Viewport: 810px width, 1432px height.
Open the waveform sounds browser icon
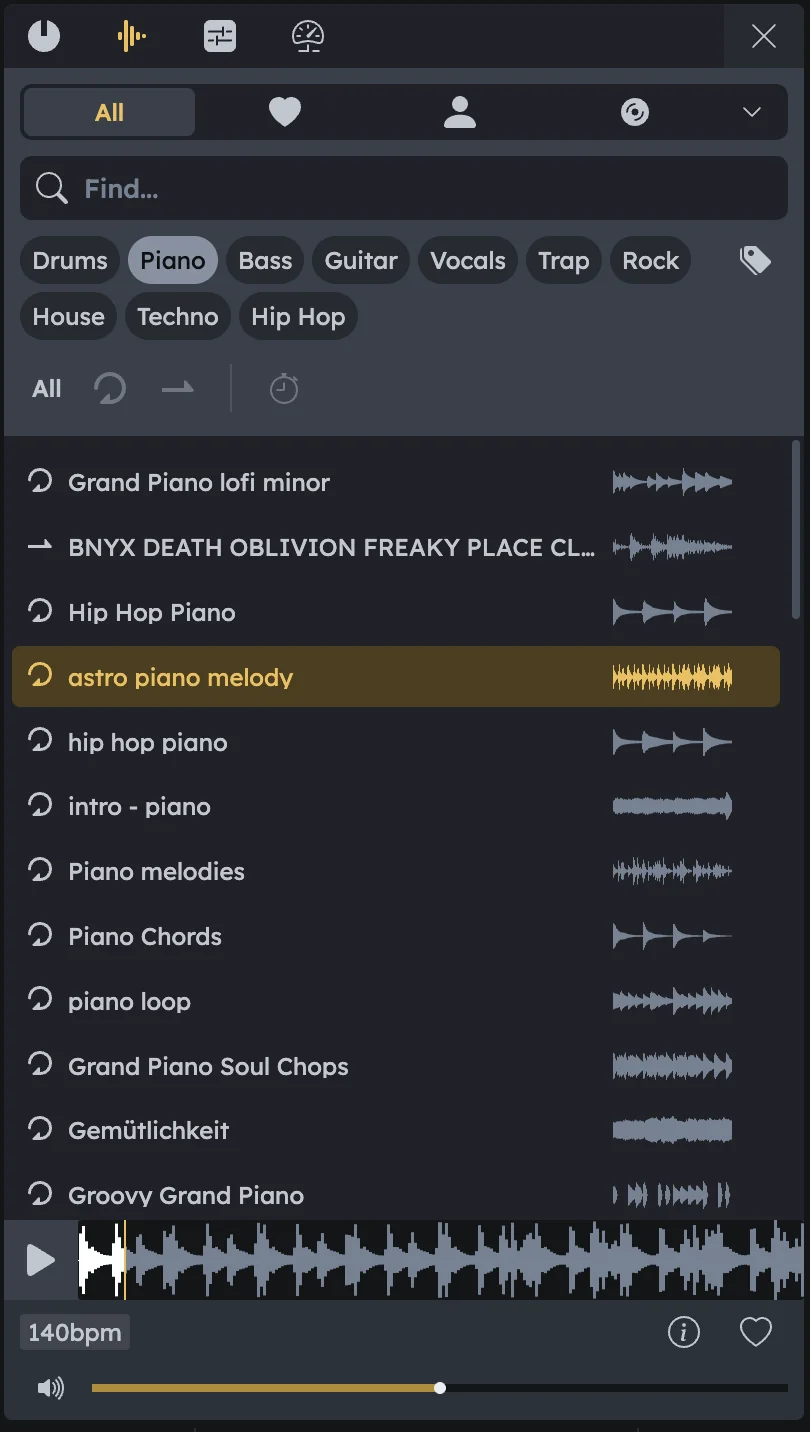click(x=131, y=37)
